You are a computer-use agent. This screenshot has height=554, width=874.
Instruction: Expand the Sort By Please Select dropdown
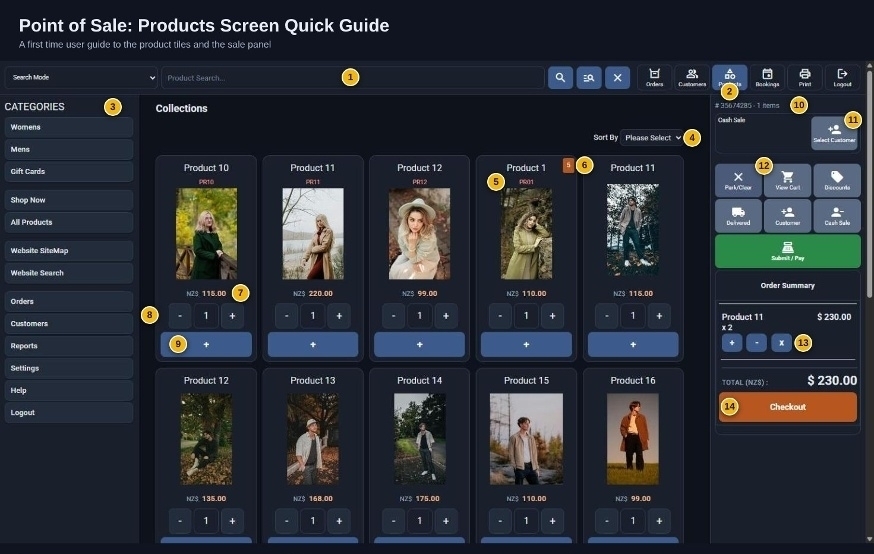click(651, 138)
